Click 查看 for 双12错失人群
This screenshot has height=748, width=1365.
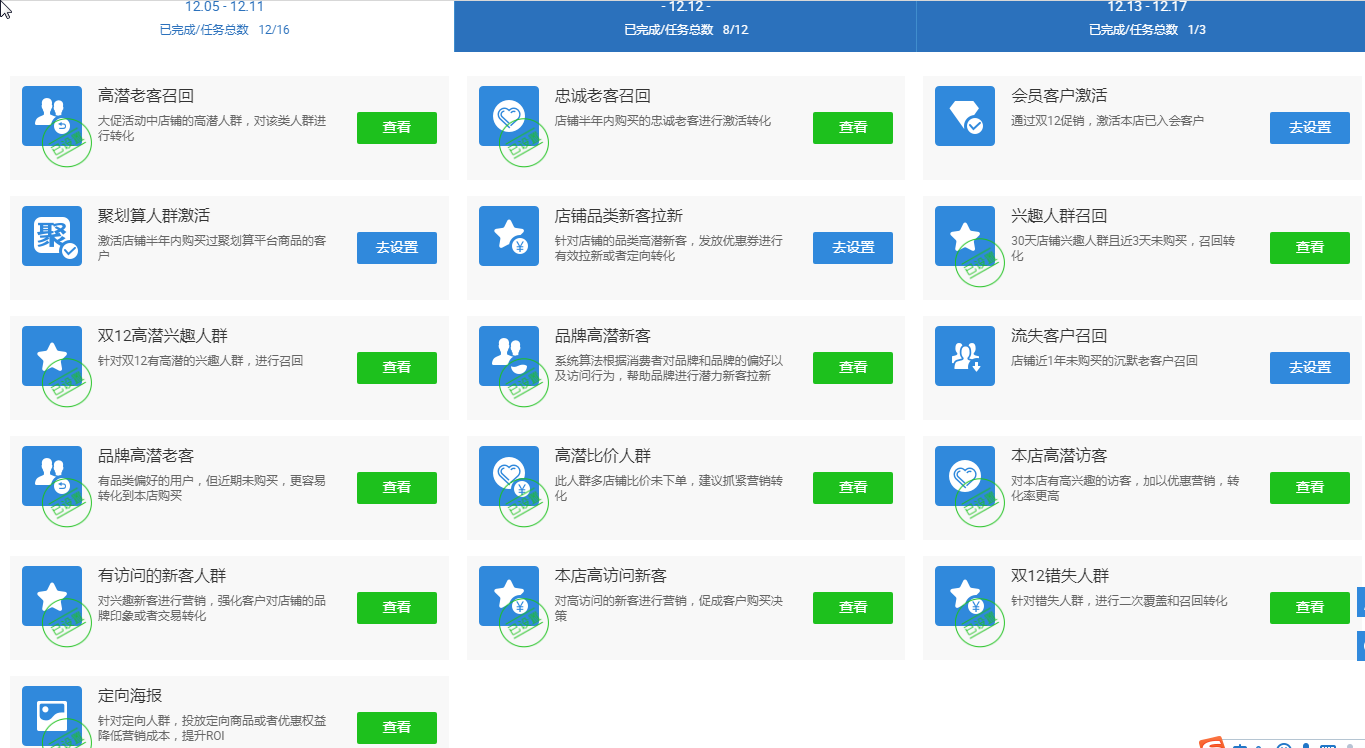(1310, 608)
